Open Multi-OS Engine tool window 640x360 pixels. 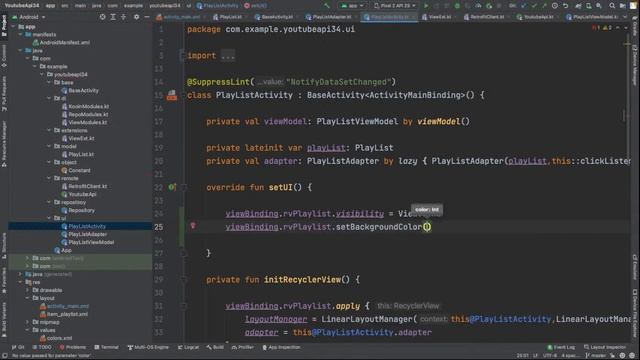pyautogui.click(x=148, y=347)
